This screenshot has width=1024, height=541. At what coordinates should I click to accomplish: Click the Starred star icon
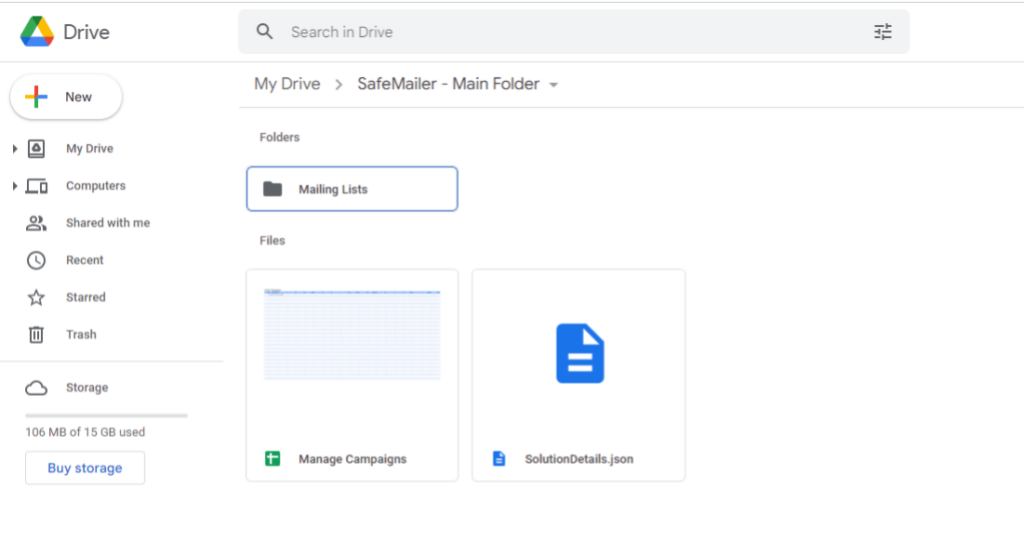(x=36, y=298)
